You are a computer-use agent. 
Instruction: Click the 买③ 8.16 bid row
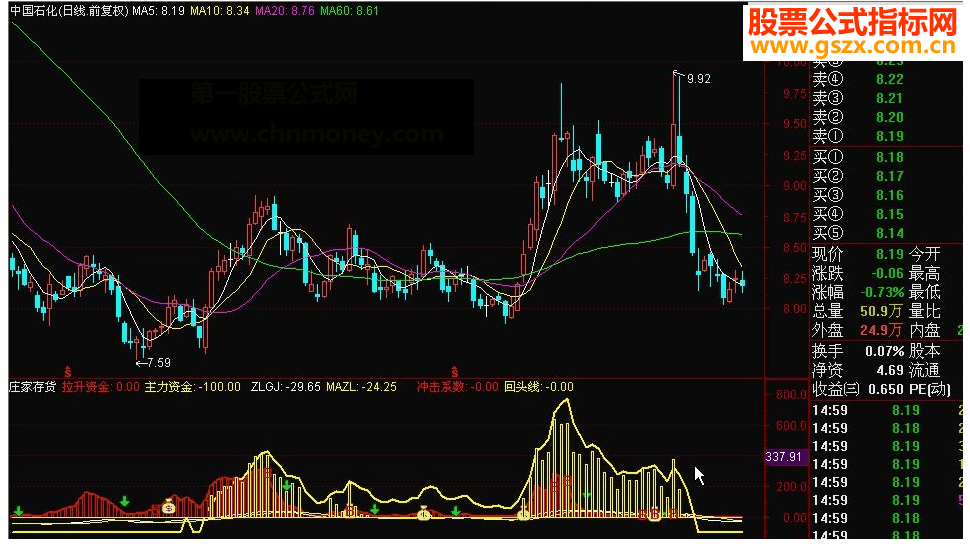point(858,196)
